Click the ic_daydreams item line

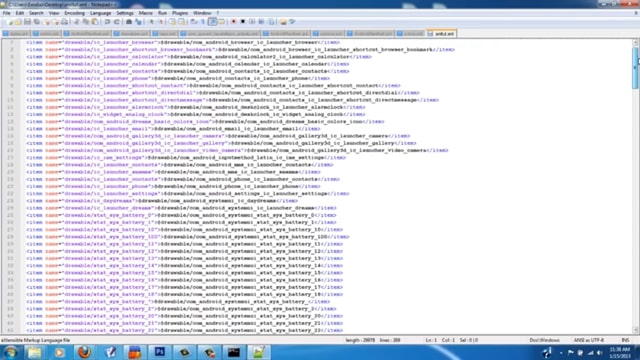coord(162,201)
